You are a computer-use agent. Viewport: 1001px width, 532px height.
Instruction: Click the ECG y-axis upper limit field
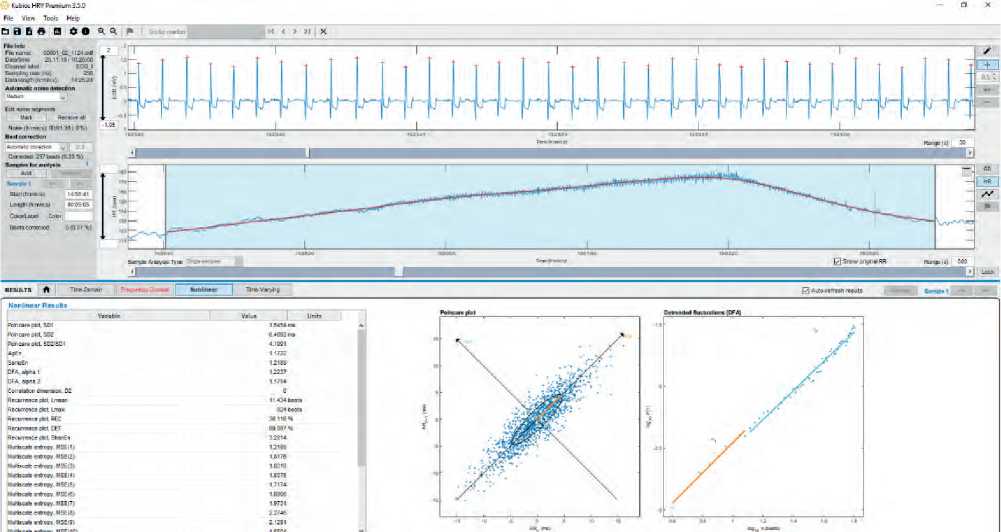point(110,50)
